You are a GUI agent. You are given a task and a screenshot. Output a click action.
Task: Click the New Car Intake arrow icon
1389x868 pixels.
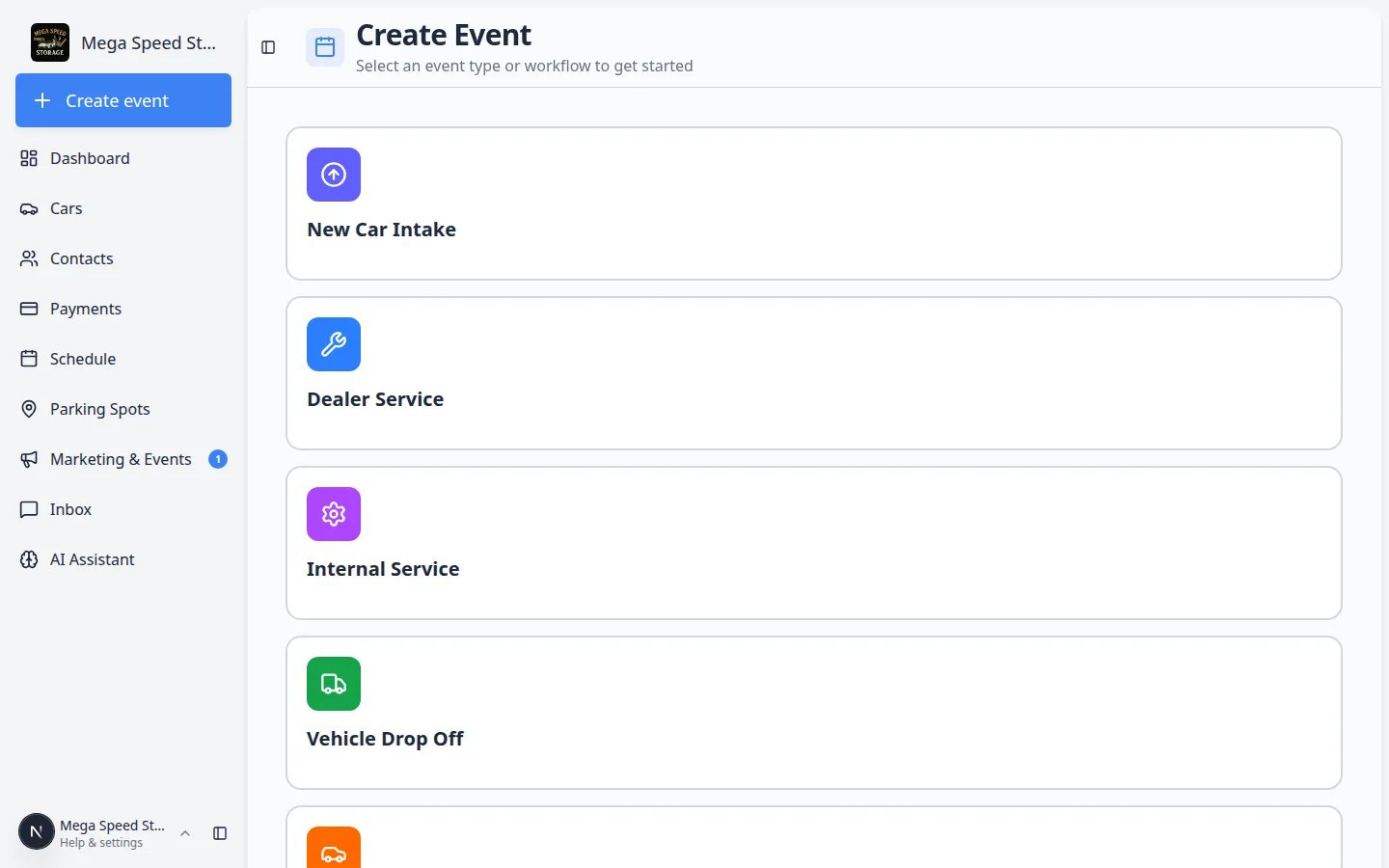click(334, 175)
